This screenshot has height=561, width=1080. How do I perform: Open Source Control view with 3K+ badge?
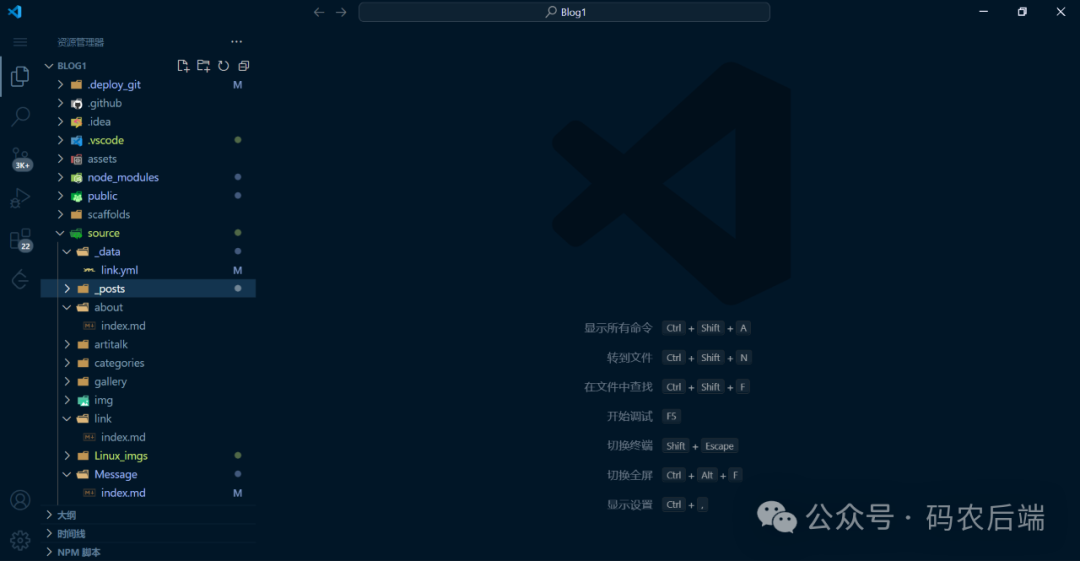pos(21,159)
